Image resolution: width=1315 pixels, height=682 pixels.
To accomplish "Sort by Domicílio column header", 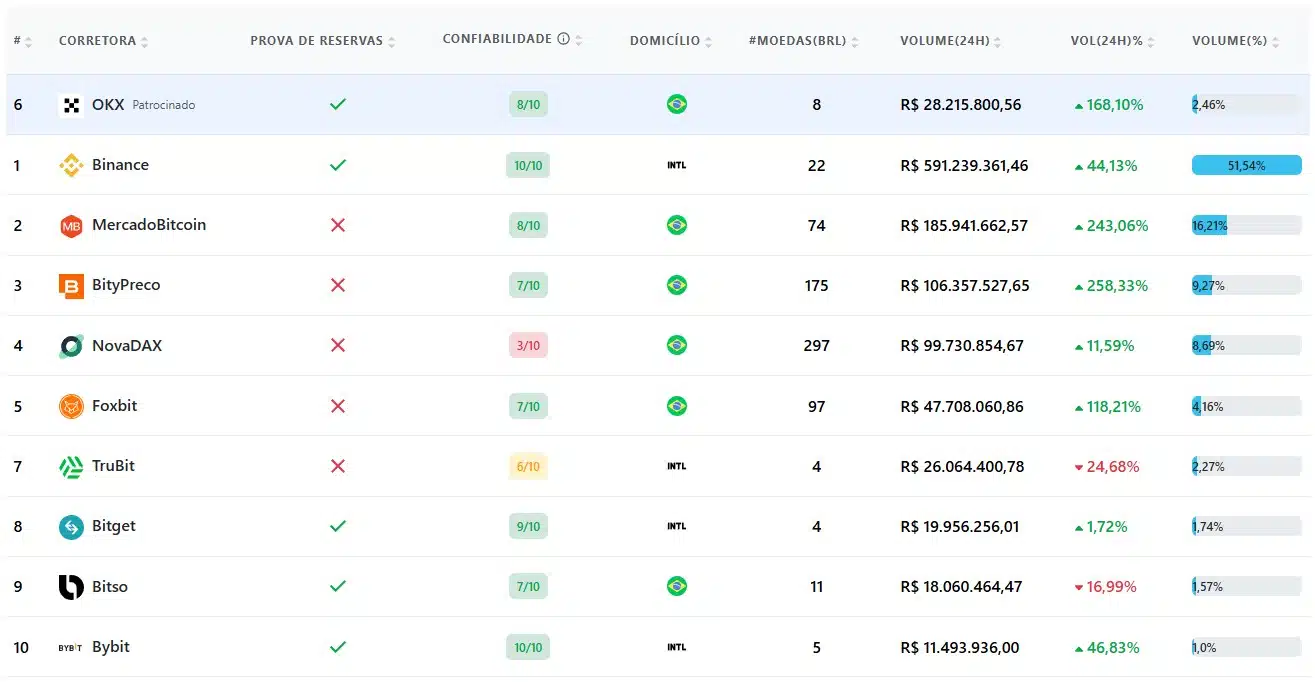I will click(671, 41).
